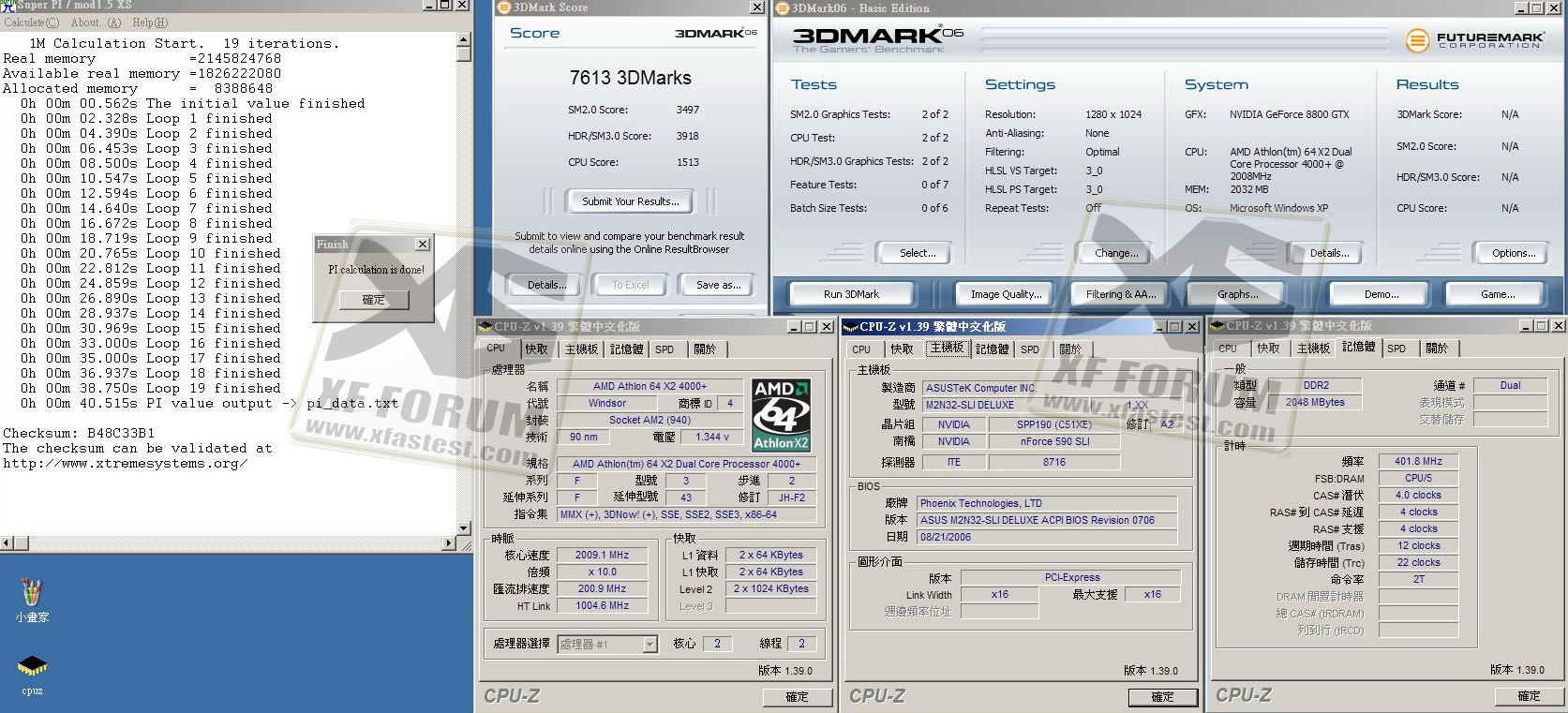
Task: Click Details button under System section
Action: pyautogui.click(x=1329, y=253)
